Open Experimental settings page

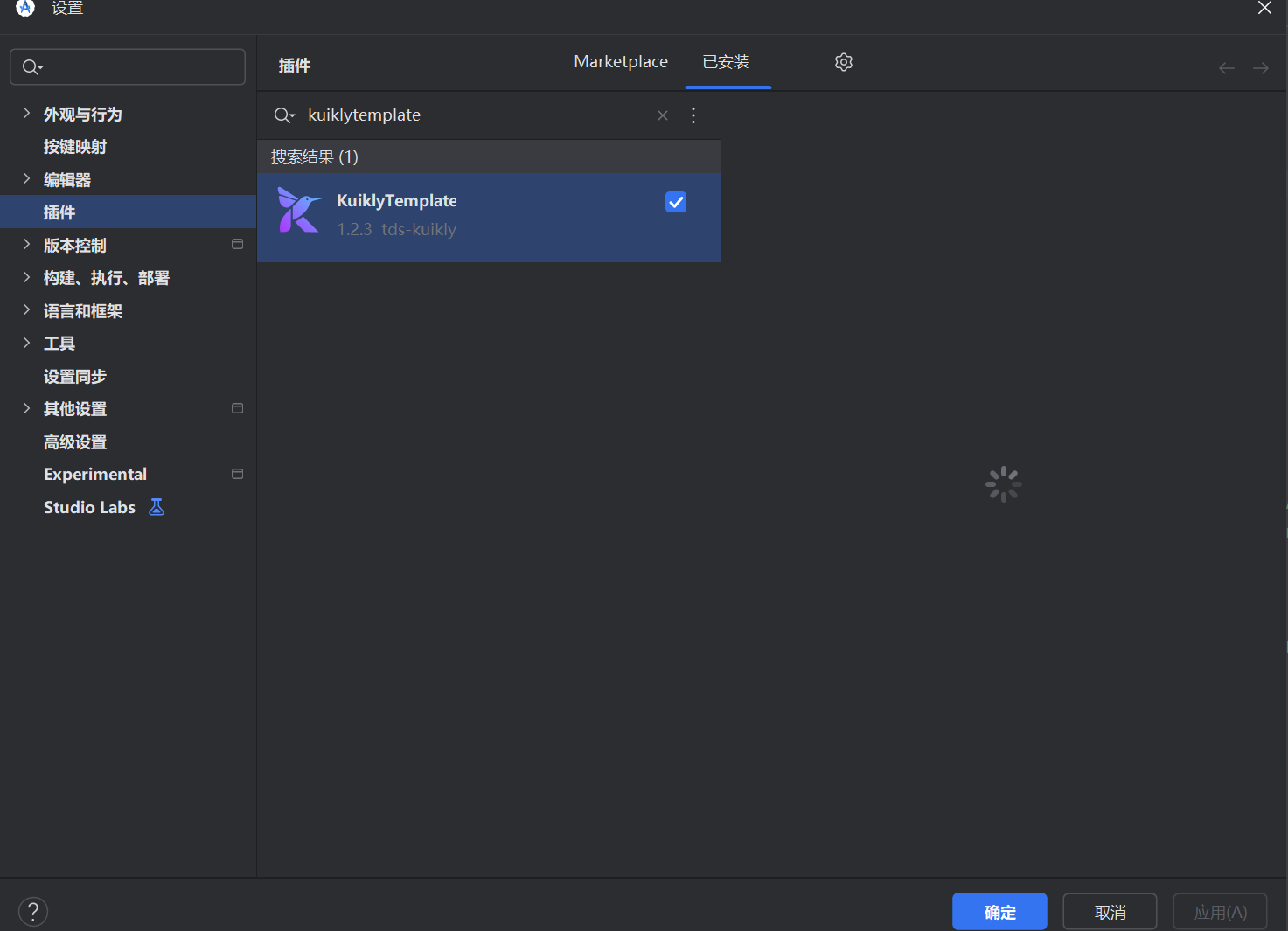point(95,475)
